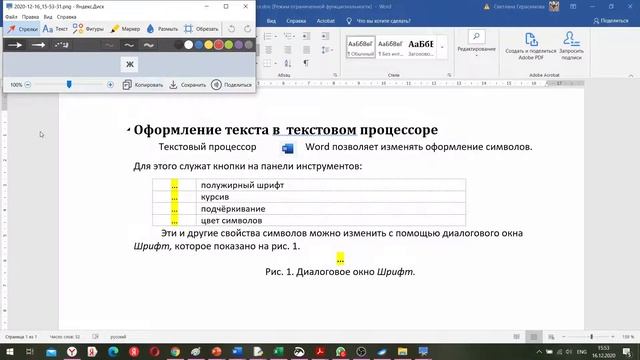Apply the Без интервала paragraph style
The image size is (640, 360).
coord(391,47)
